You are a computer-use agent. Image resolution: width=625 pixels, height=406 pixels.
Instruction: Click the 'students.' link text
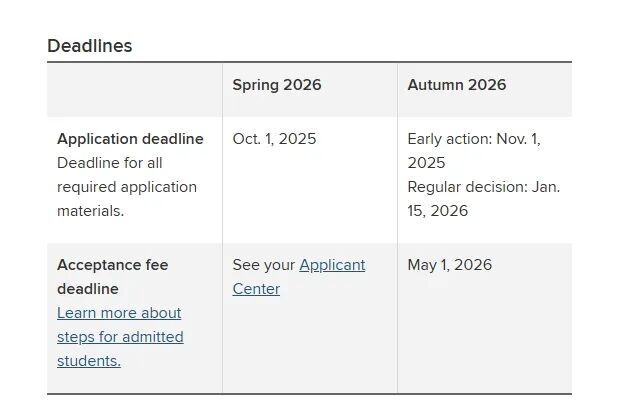tap(89, 361)
